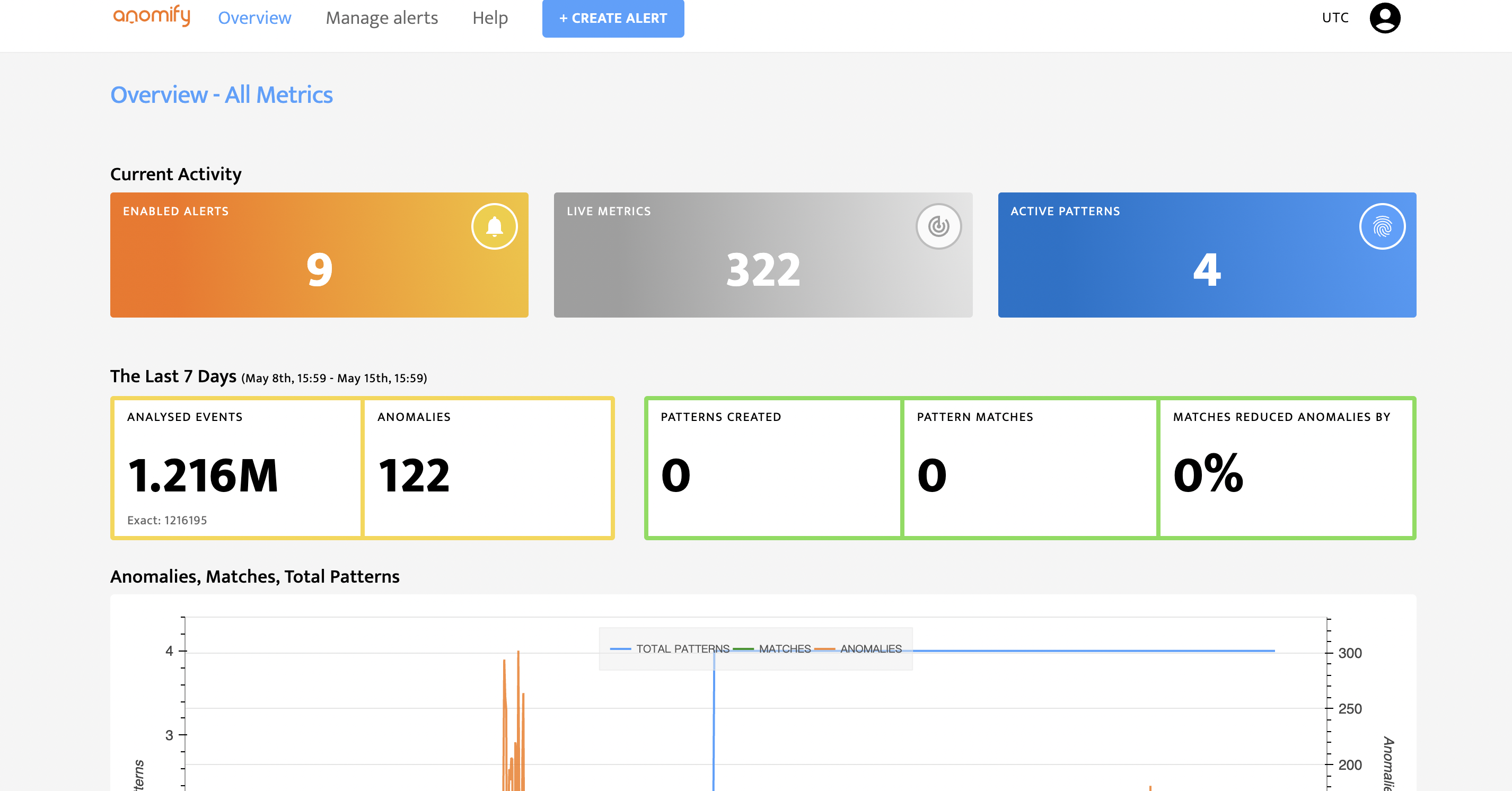Click the PATTERNS CREATED label
1512x791 pixels.
pos(721,417)
